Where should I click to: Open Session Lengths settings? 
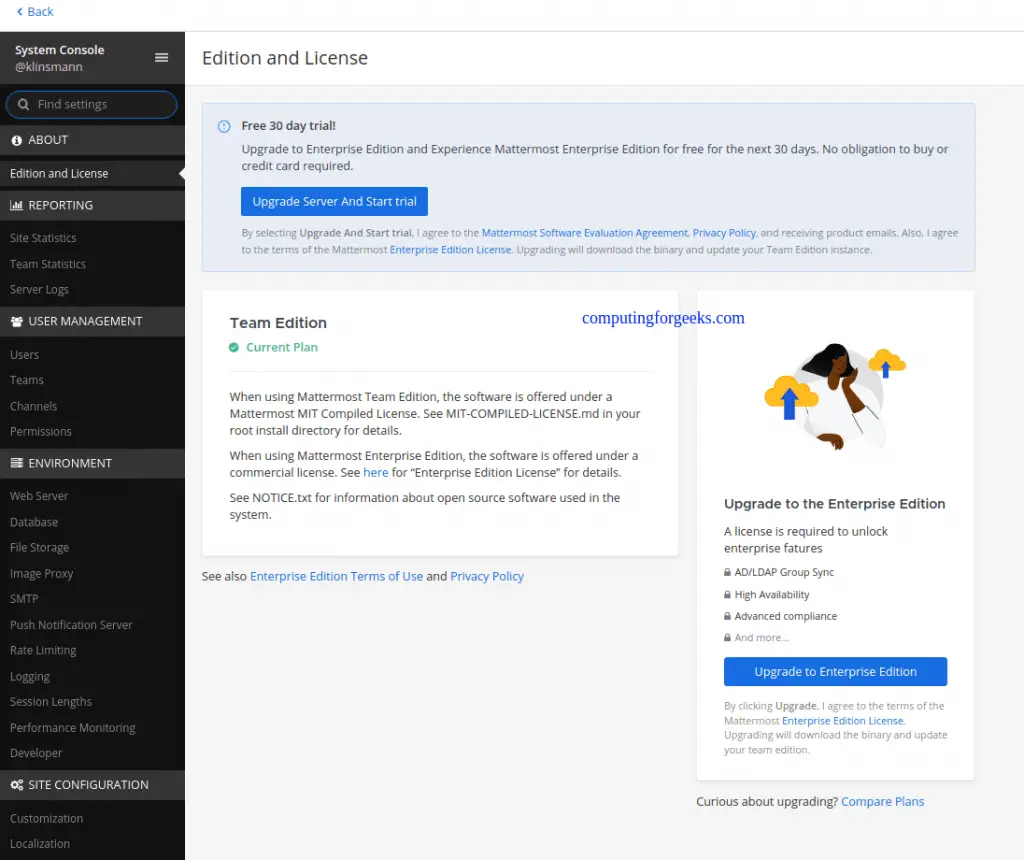51,702
